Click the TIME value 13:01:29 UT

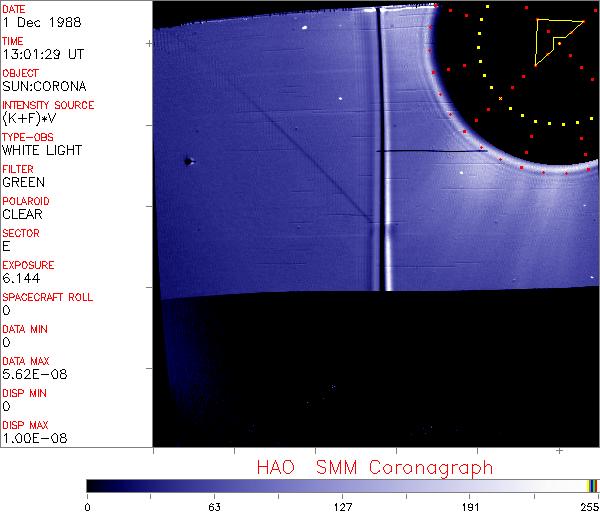(x=42, y=54)
